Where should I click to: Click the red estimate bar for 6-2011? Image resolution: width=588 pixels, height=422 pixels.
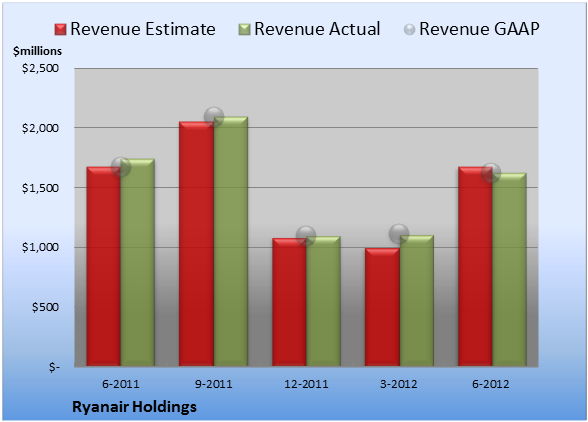point(104,266)
